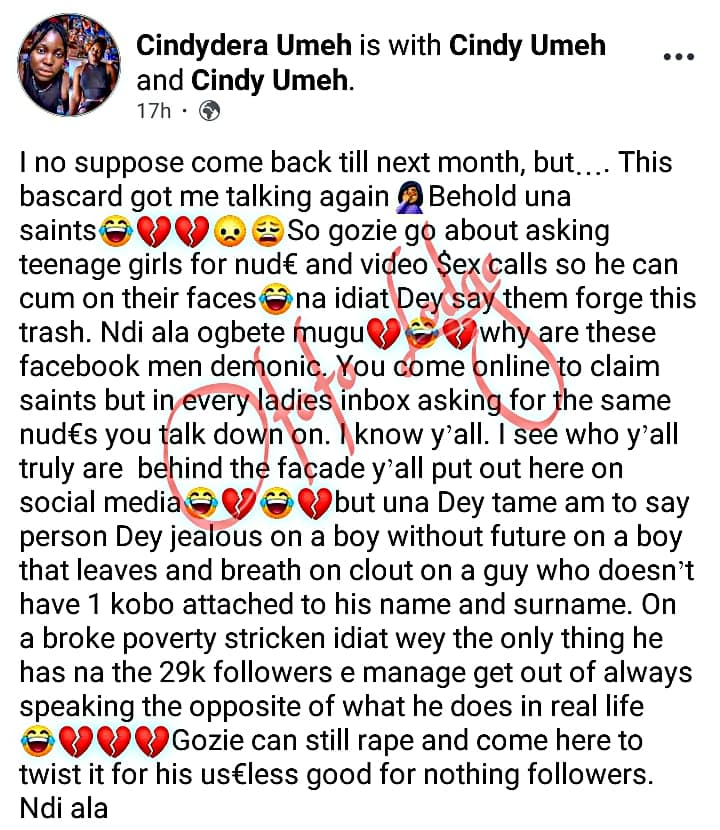Click the broken heart emoji before 'why are these'
Viewport: 720px width, 830px height.
coord(460,334)
